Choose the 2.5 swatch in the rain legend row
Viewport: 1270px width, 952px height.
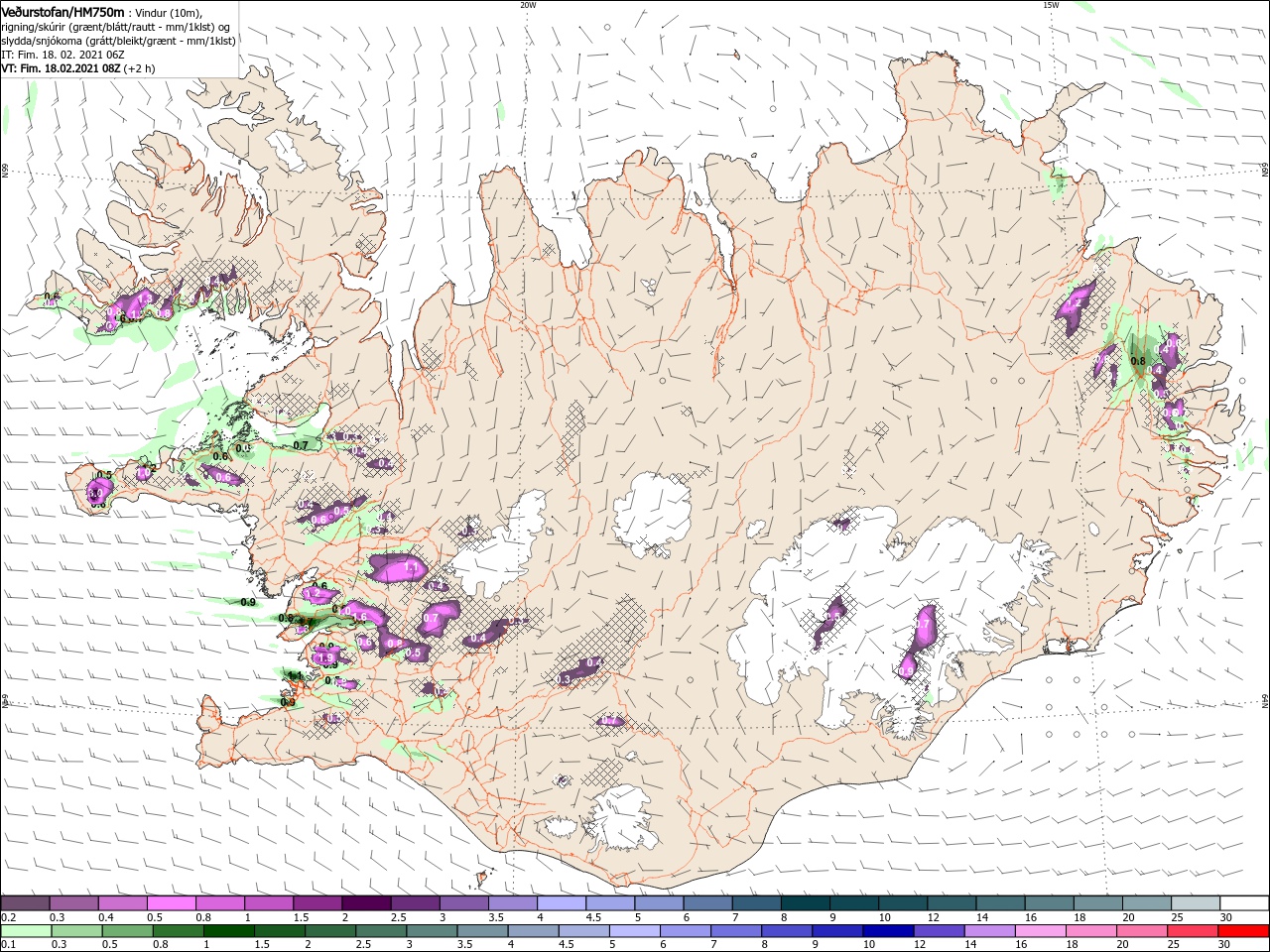(x=380, y=931)
